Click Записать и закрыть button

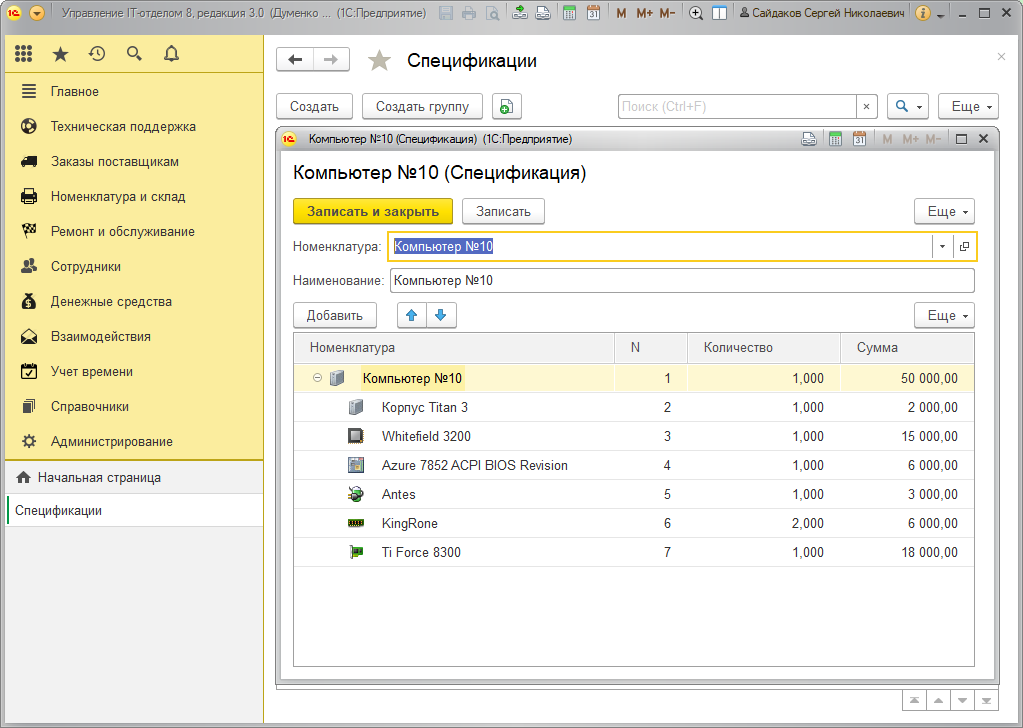(x=373, y=211)
